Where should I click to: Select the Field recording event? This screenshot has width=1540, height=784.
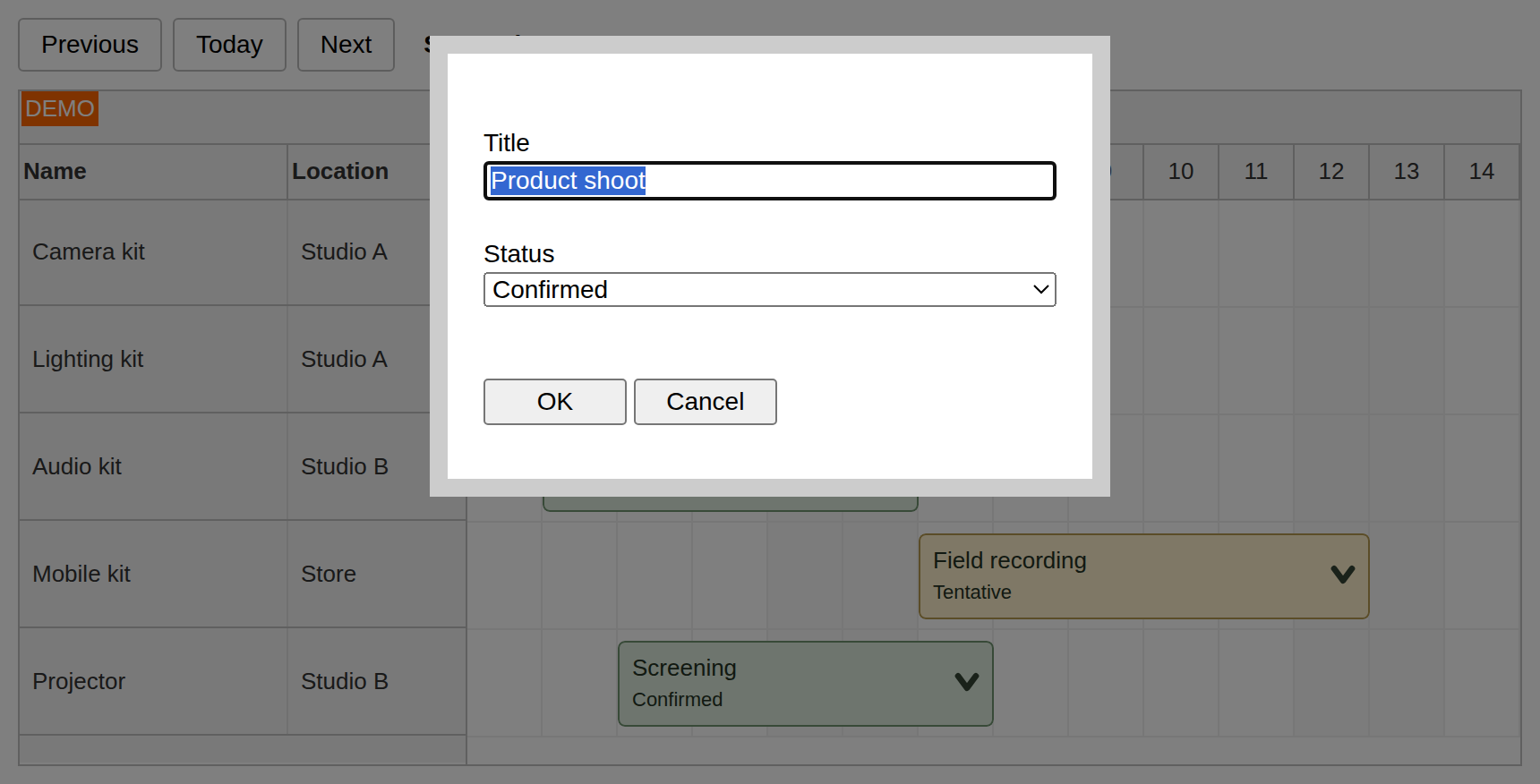click(x=1143, y=576)
